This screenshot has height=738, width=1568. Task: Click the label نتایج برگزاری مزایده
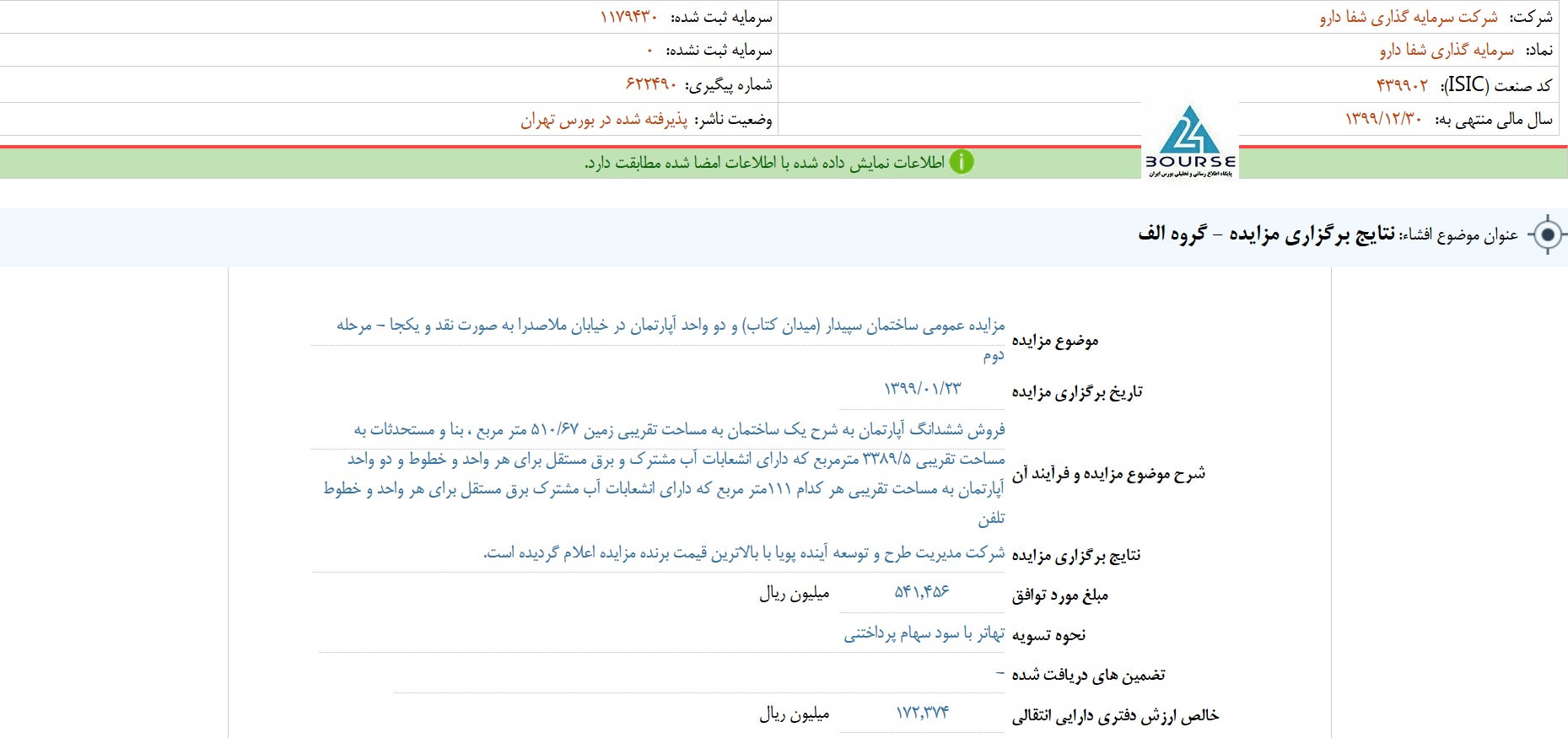(1076, 555)
